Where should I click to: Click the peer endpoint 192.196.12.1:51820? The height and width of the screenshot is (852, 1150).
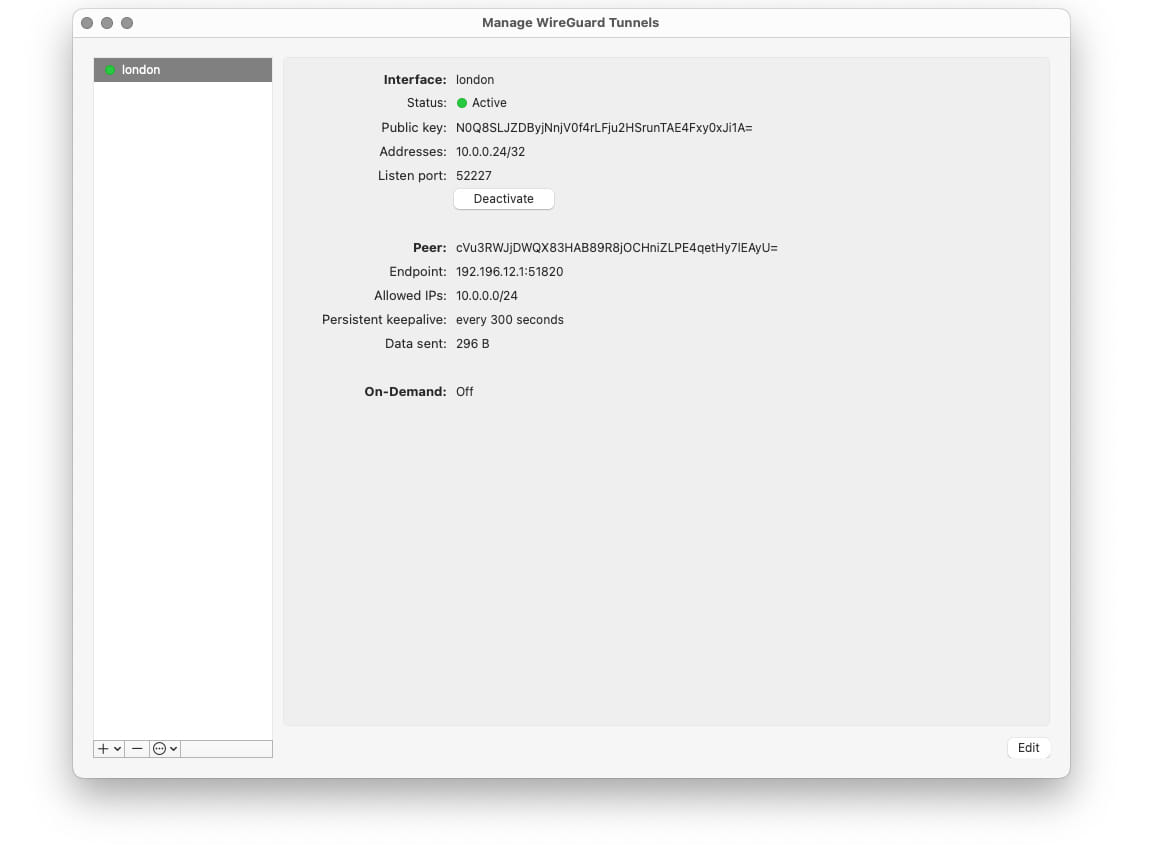[x=510, y=271]
